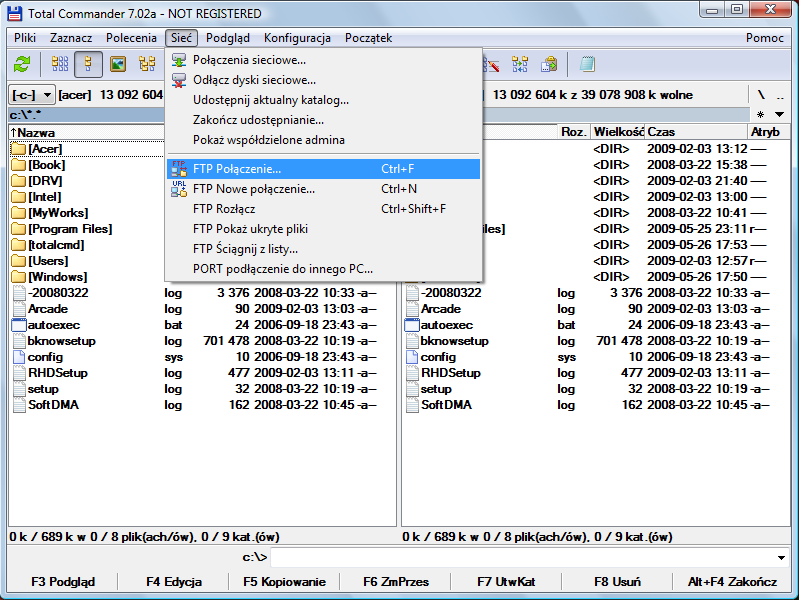This screenshot has height=600, width=799.
Task: Click the Arcade file icon in right panel
Action: click(412, 309)
